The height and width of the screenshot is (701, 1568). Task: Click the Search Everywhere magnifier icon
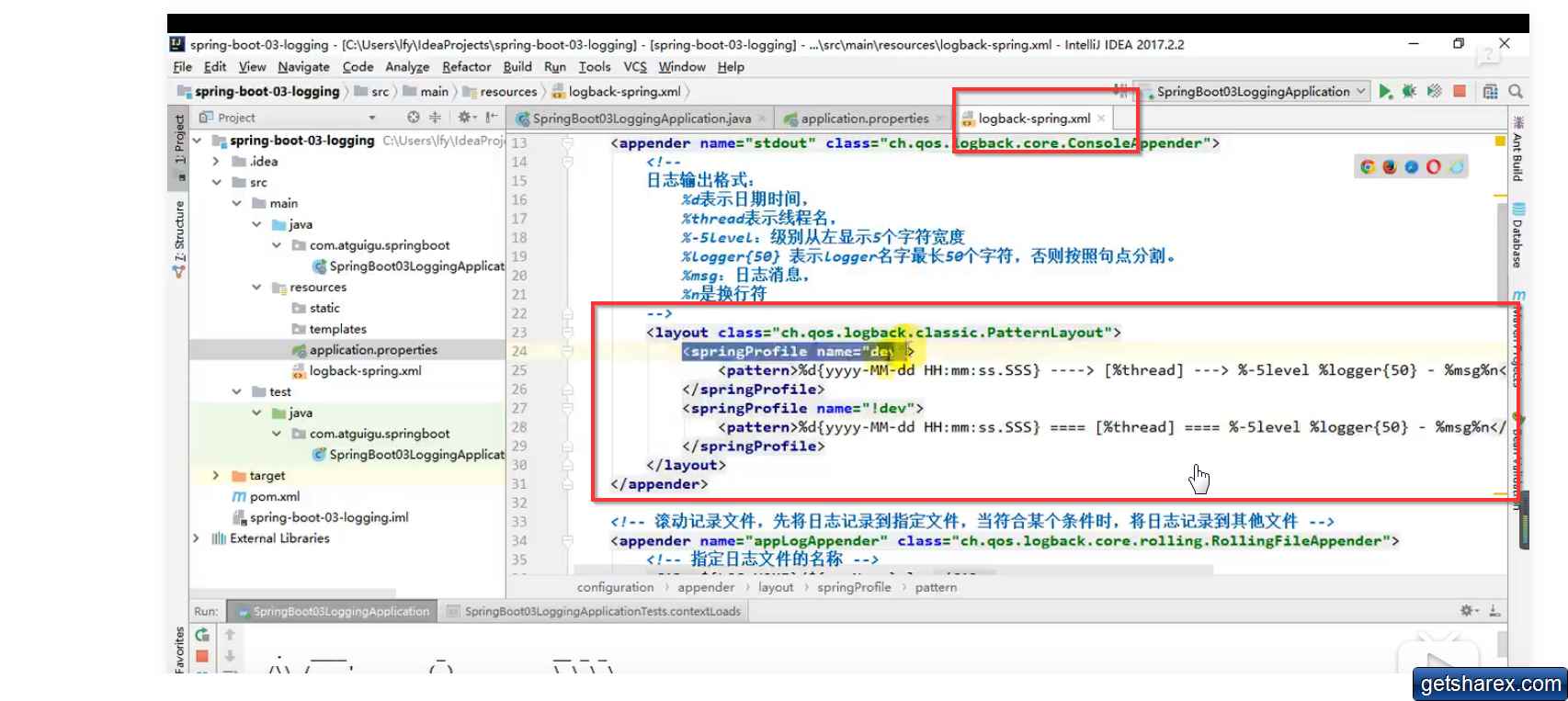coord(1516,91)
